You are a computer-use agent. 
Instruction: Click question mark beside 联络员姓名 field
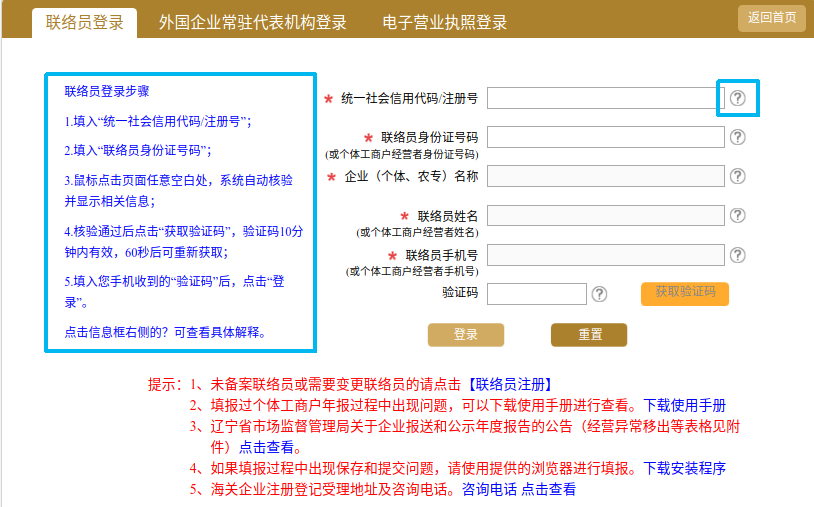[x=738, y=215]
